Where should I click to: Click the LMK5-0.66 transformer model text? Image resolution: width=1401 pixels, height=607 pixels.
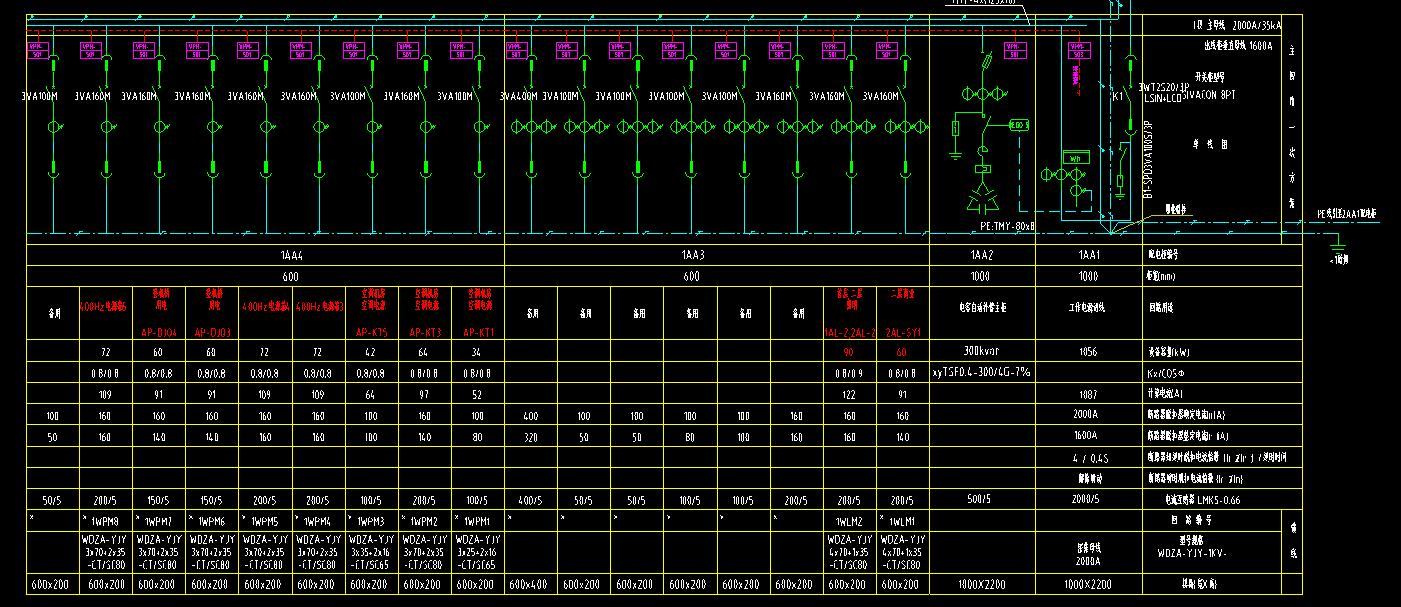click(x=1217, y=500)
